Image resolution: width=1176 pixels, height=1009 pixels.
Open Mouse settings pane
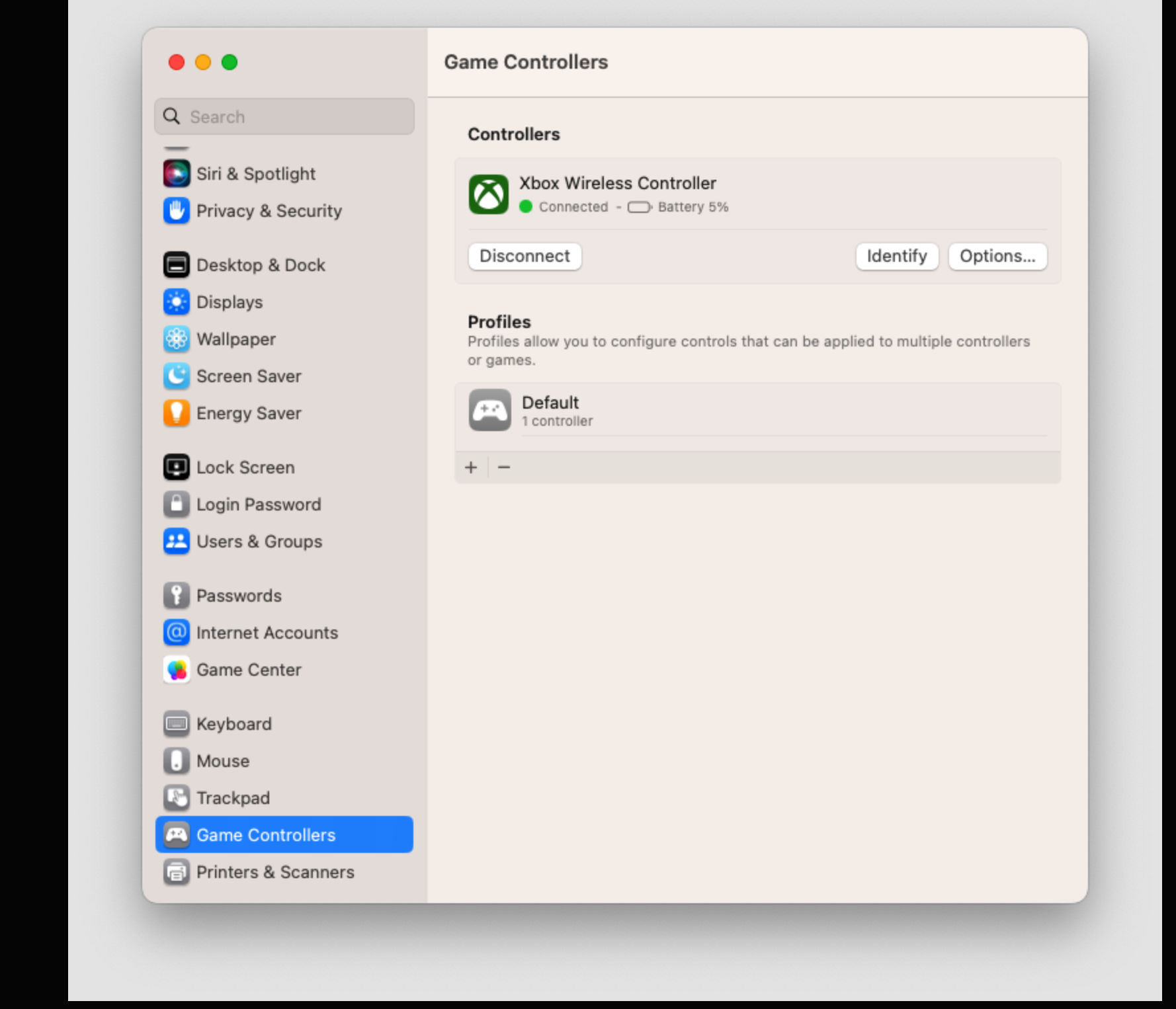tap(284, 761)
